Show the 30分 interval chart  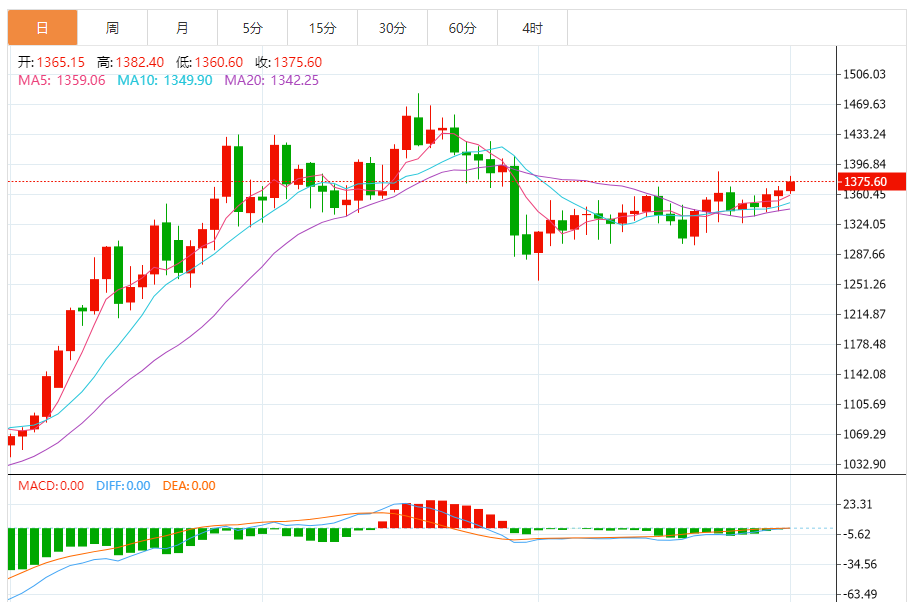click(x=392, y=29)
